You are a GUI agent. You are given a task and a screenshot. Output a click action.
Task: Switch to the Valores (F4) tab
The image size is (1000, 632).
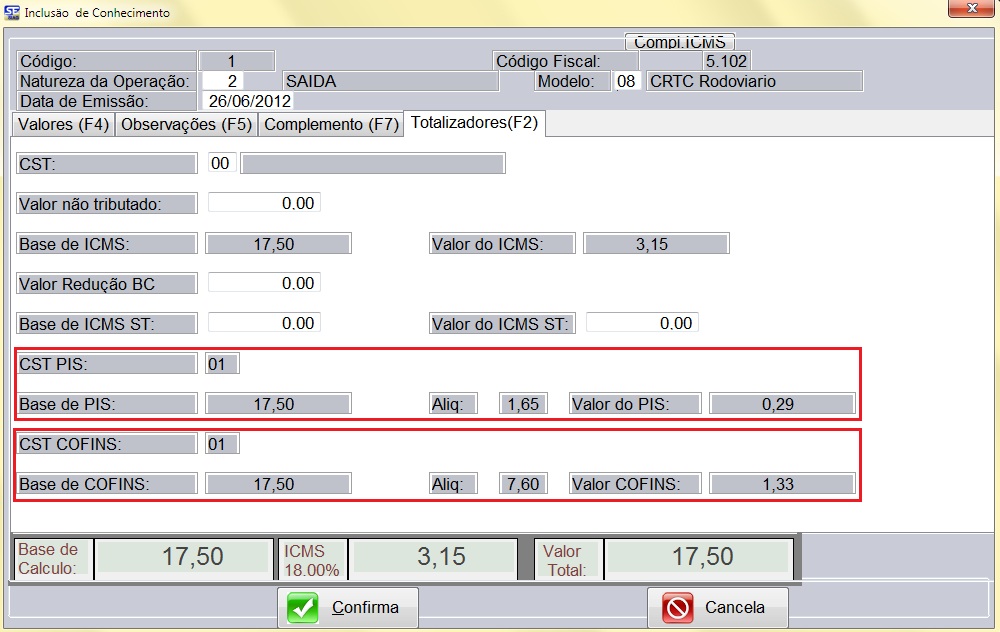62,125
